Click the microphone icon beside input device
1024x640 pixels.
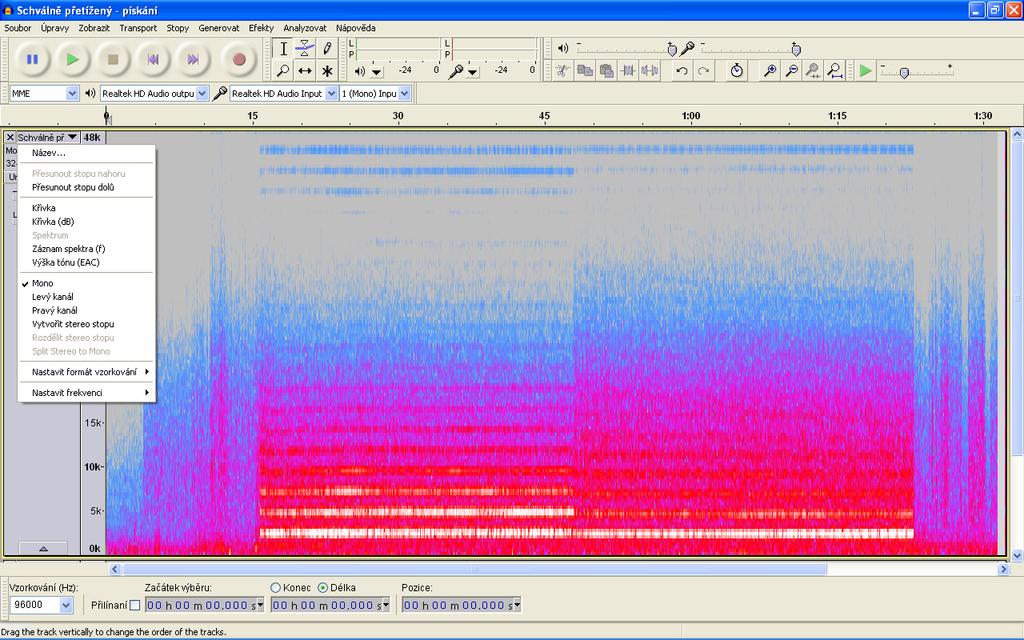(x=220, y=93)
